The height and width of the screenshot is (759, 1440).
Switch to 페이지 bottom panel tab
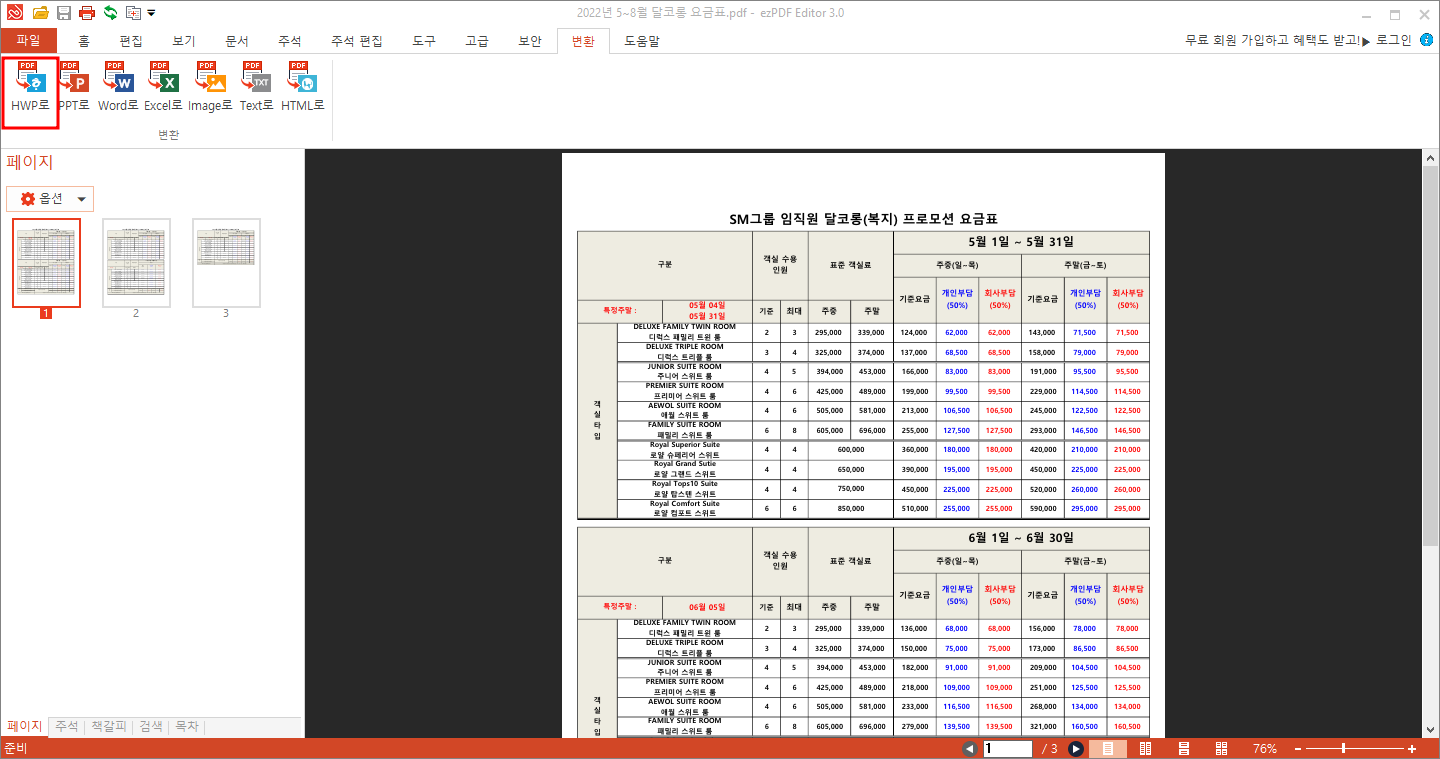pyautogui.click(x=25, y=727)
